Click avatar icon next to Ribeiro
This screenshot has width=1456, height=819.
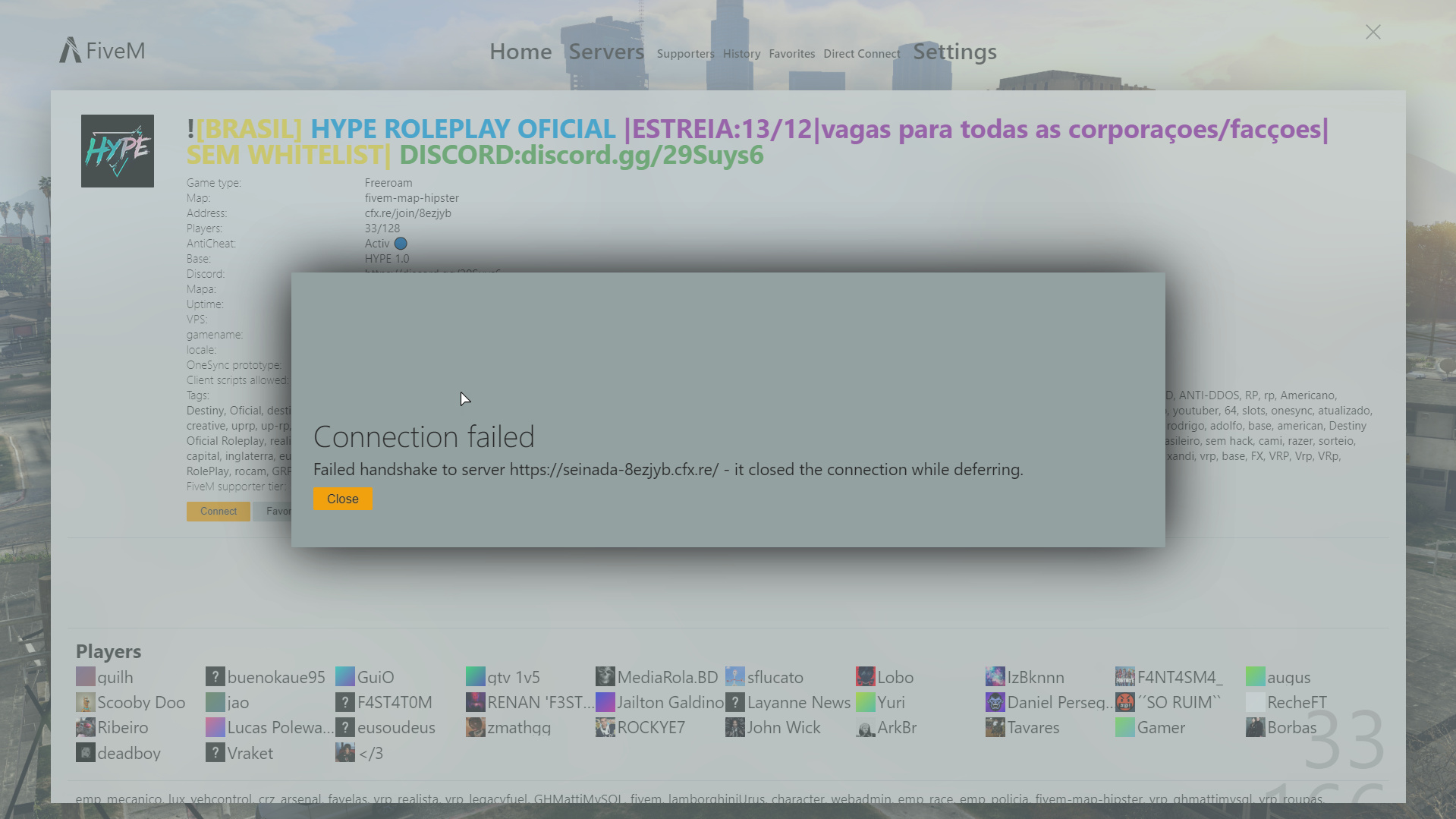(x=86, y=727)
